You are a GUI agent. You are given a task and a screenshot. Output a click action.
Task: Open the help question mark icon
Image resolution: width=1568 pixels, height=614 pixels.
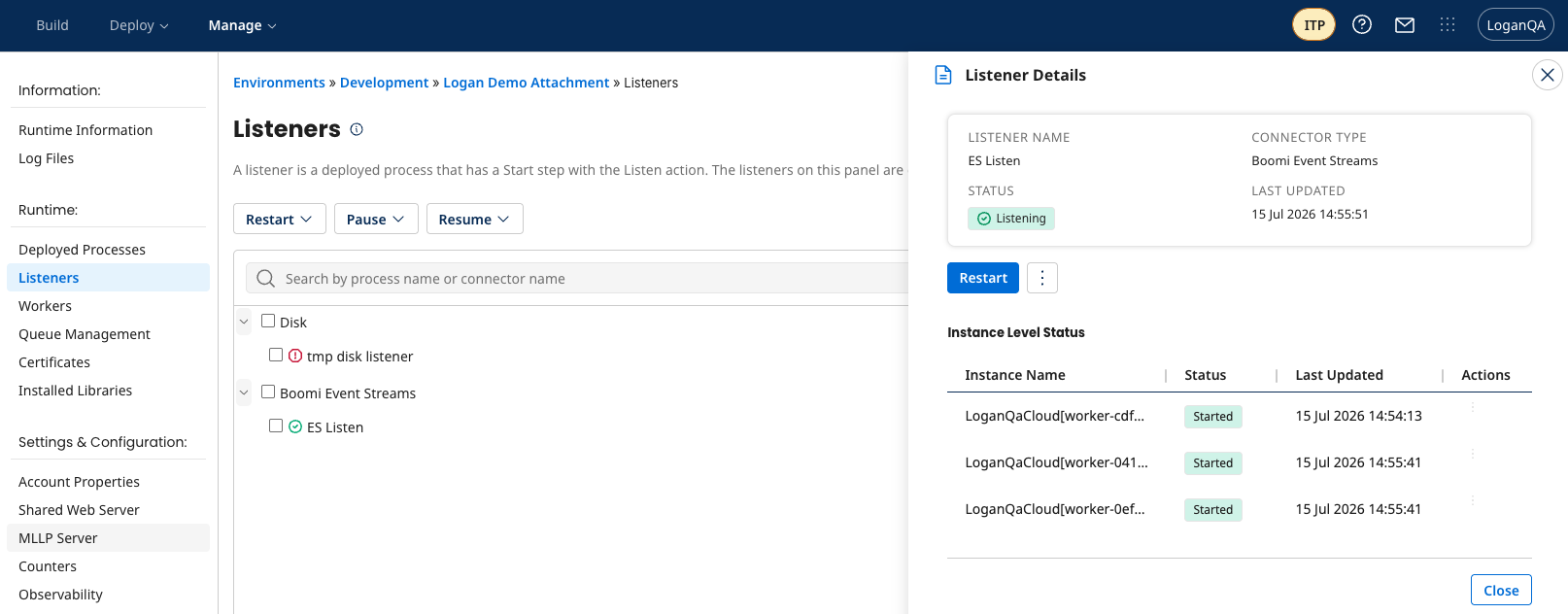tap(1362, 25)
